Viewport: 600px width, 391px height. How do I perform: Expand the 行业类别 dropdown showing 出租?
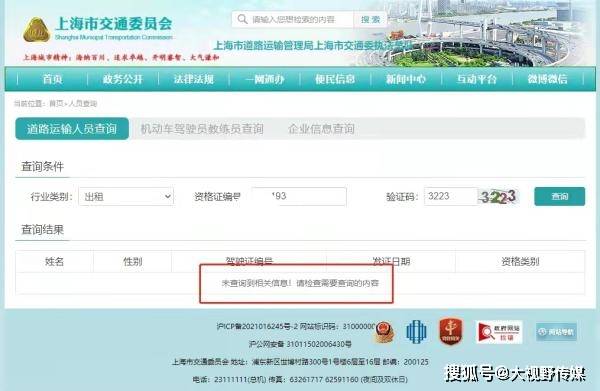pos(126,197)
